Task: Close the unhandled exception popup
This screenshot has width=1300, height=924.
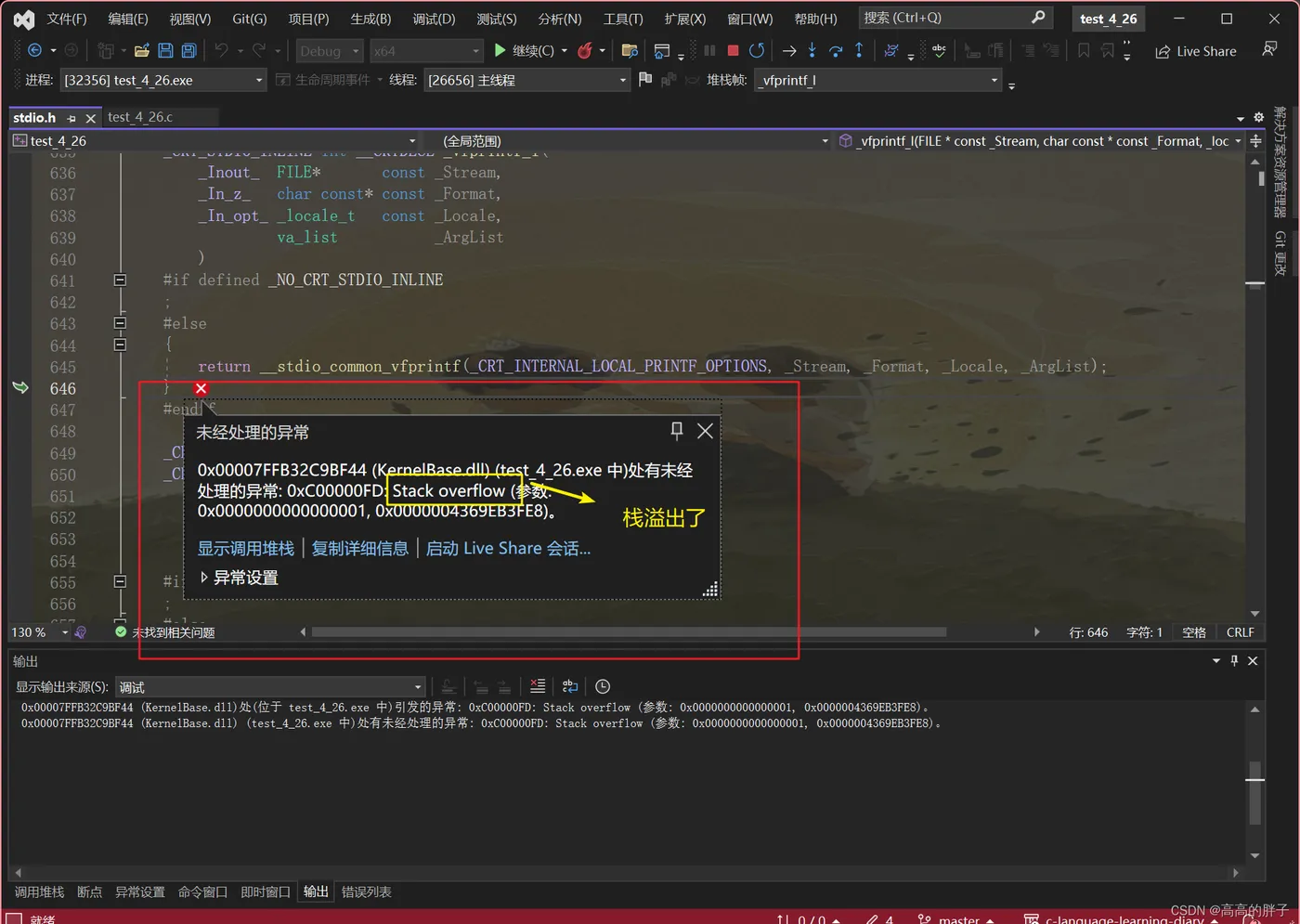Action: coord(706,430)
